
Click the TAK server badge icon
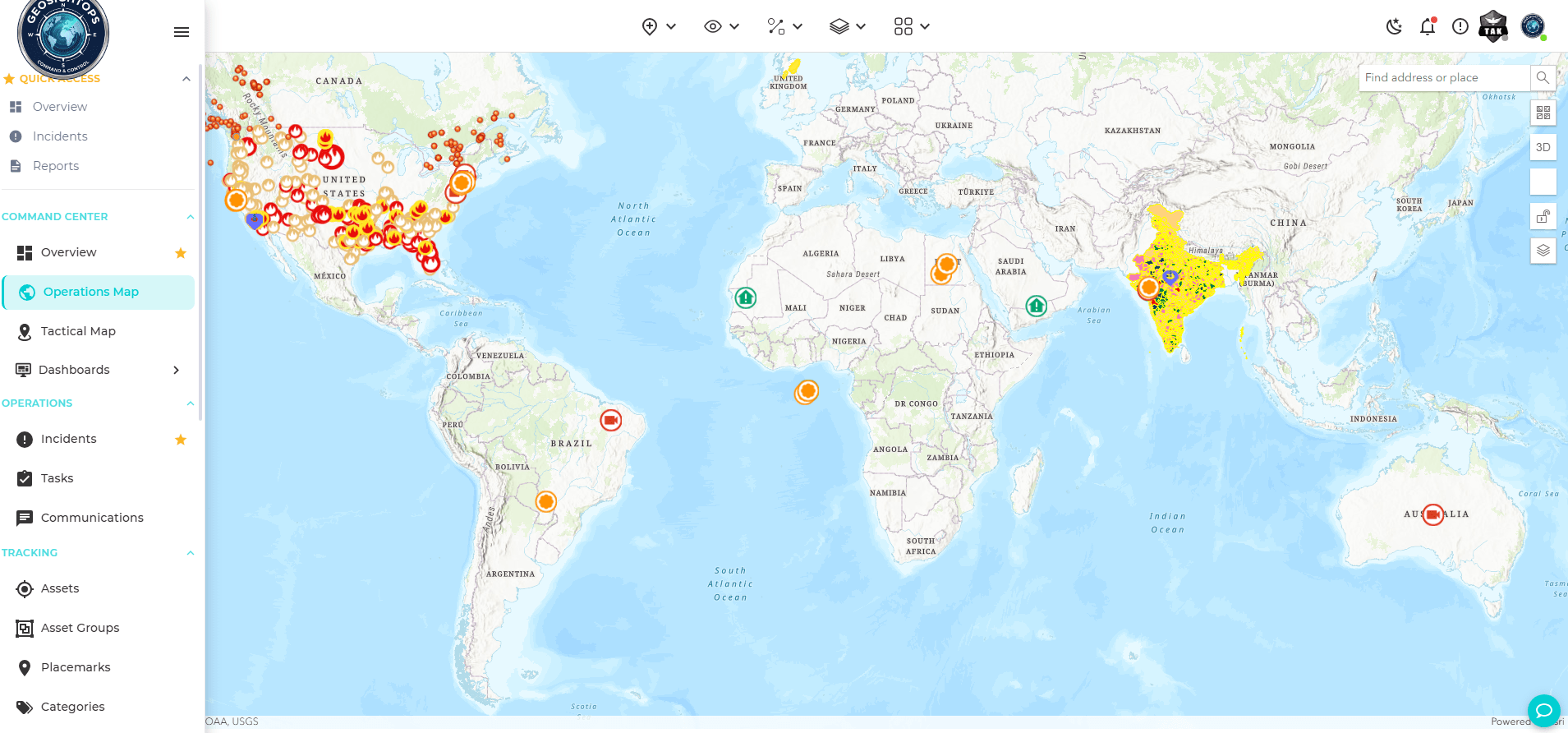1492,27
